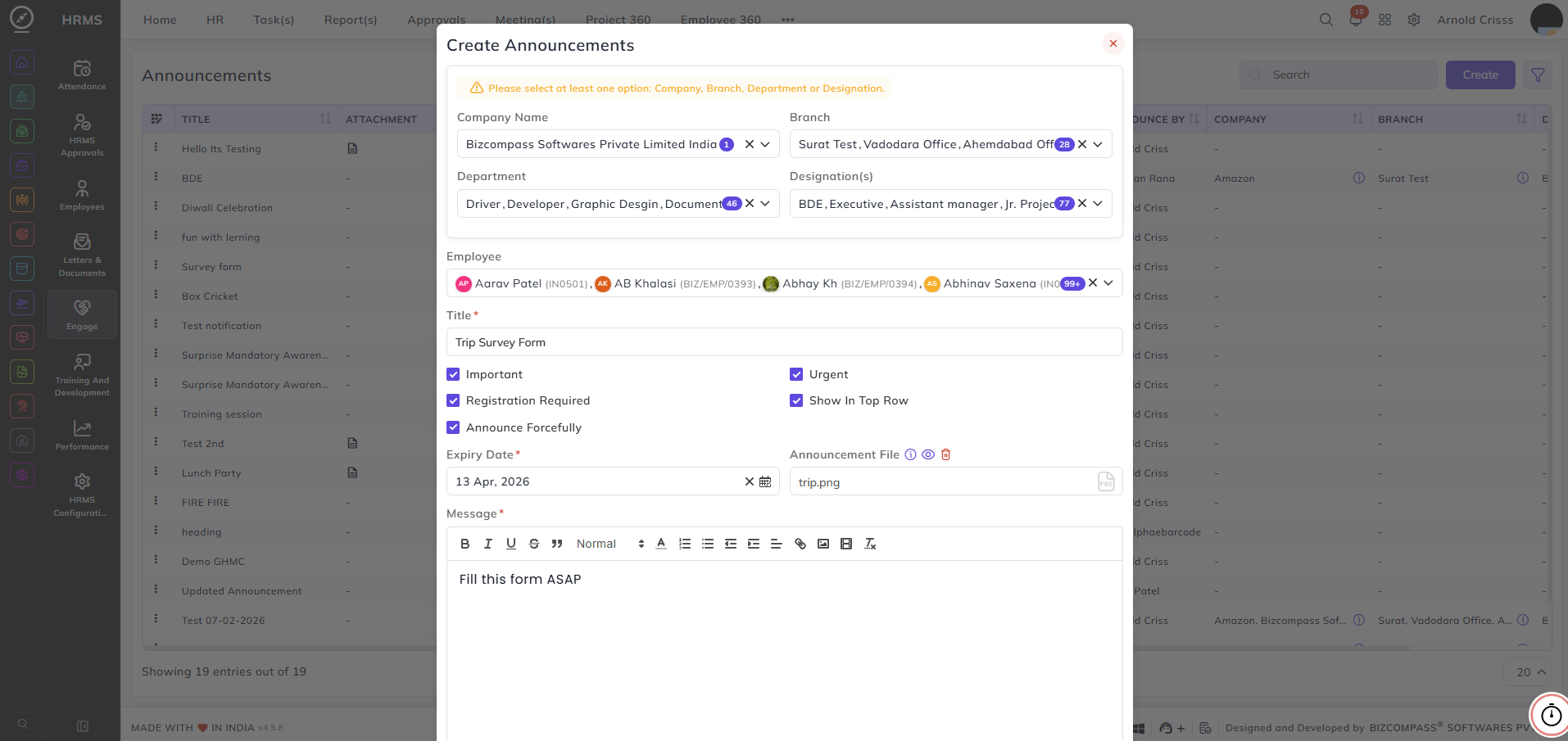Toggle the Announce Forcefully checkbox
This screenshot has height=741, width=1568.
(453, 427)
